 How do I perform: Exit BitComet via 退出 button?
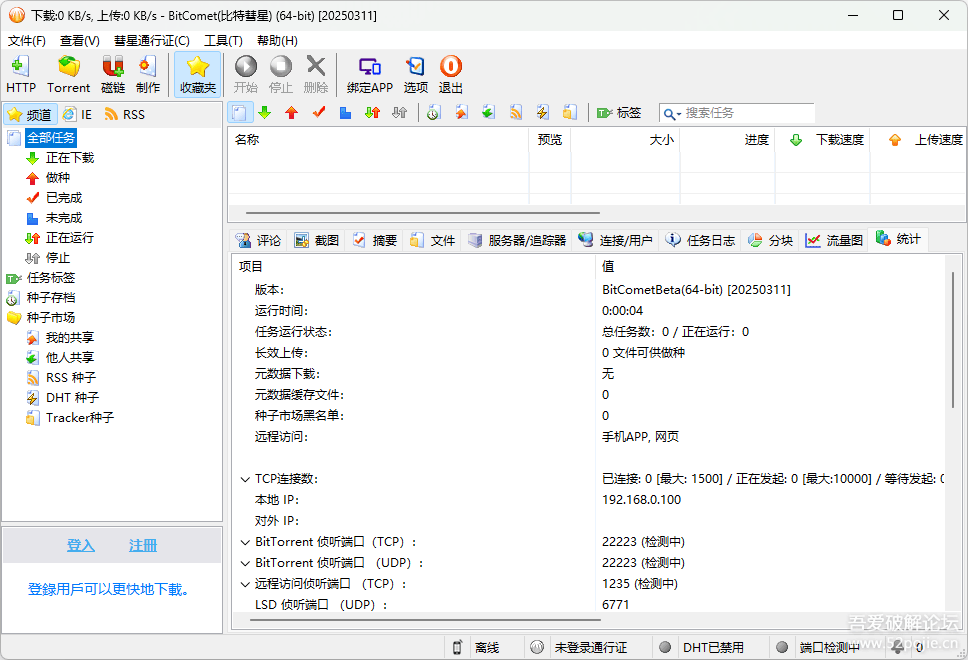point(451,74)
